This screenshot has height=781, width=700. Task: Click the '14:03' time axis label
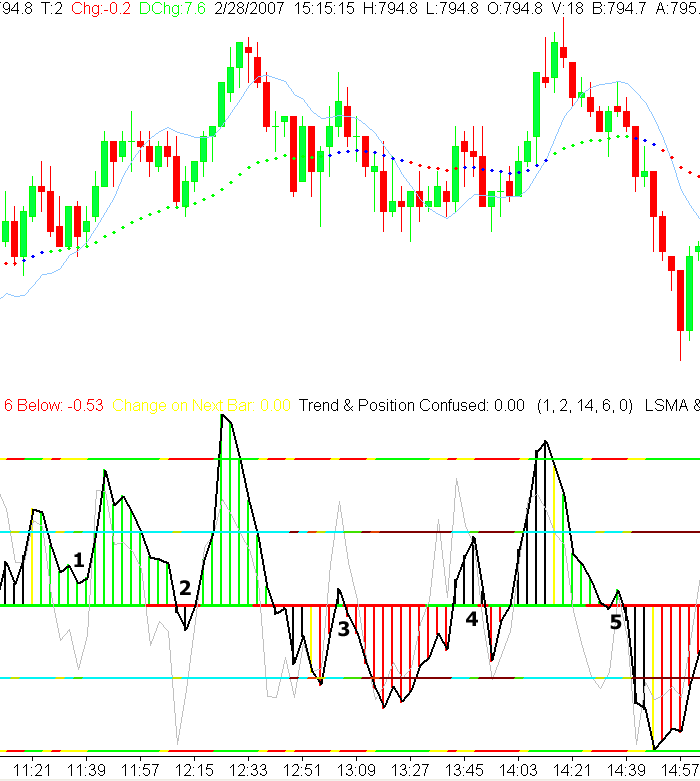(518, 770)
